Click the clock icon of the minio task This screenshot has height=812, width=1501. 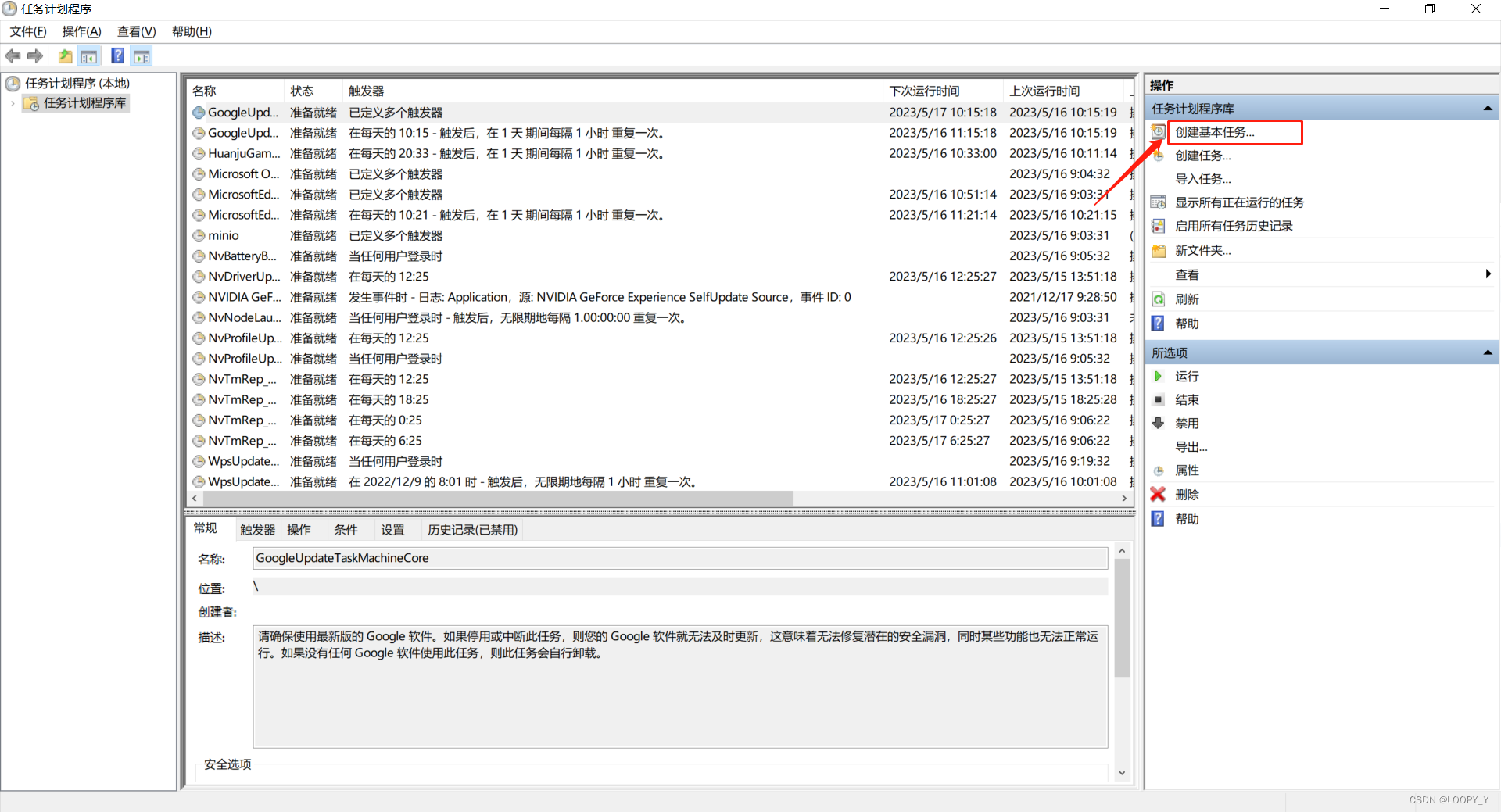(x=199, y=235)
